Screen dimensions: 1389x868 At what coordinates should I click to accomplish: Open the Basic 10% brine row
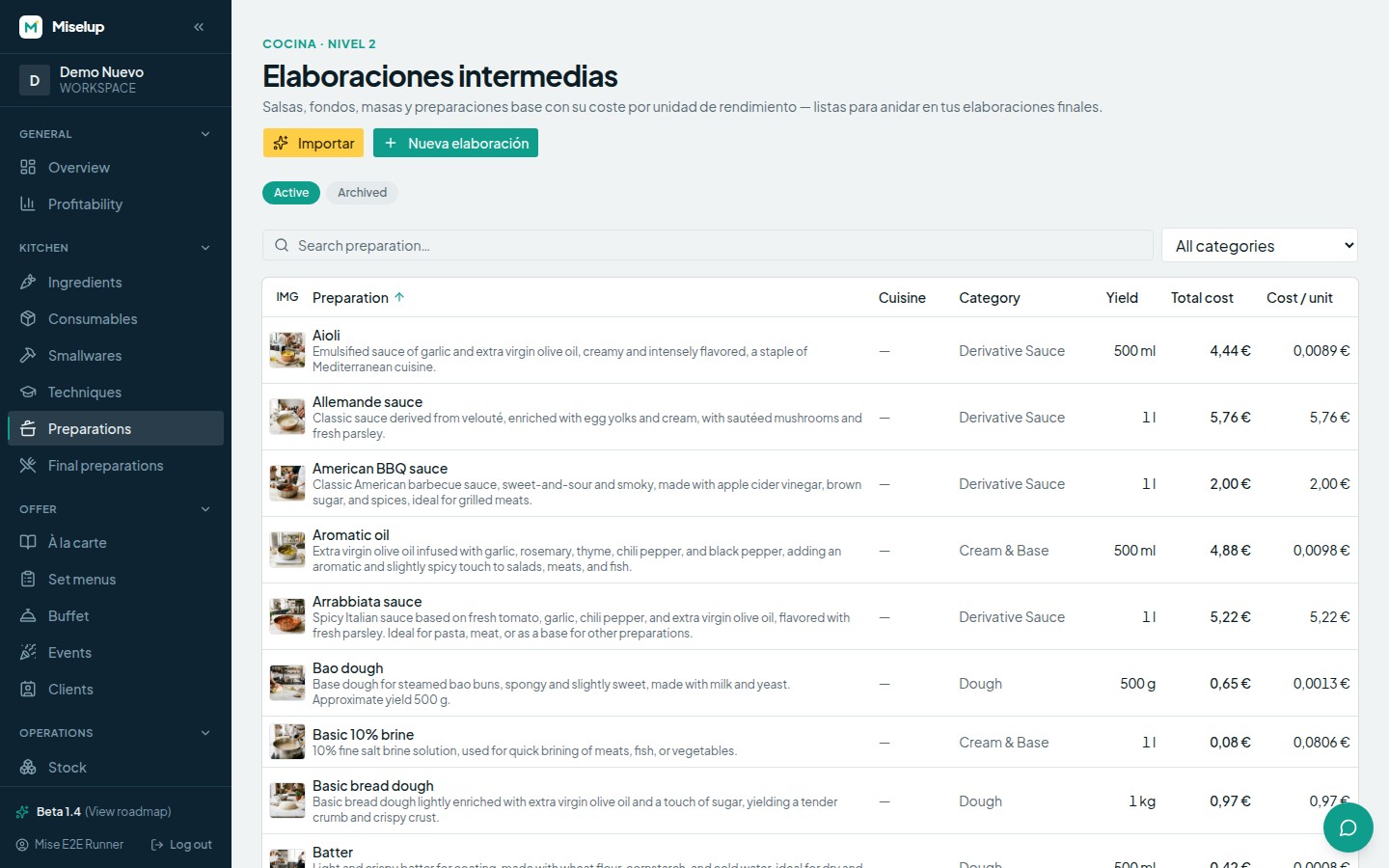click(x=810, y=742)
